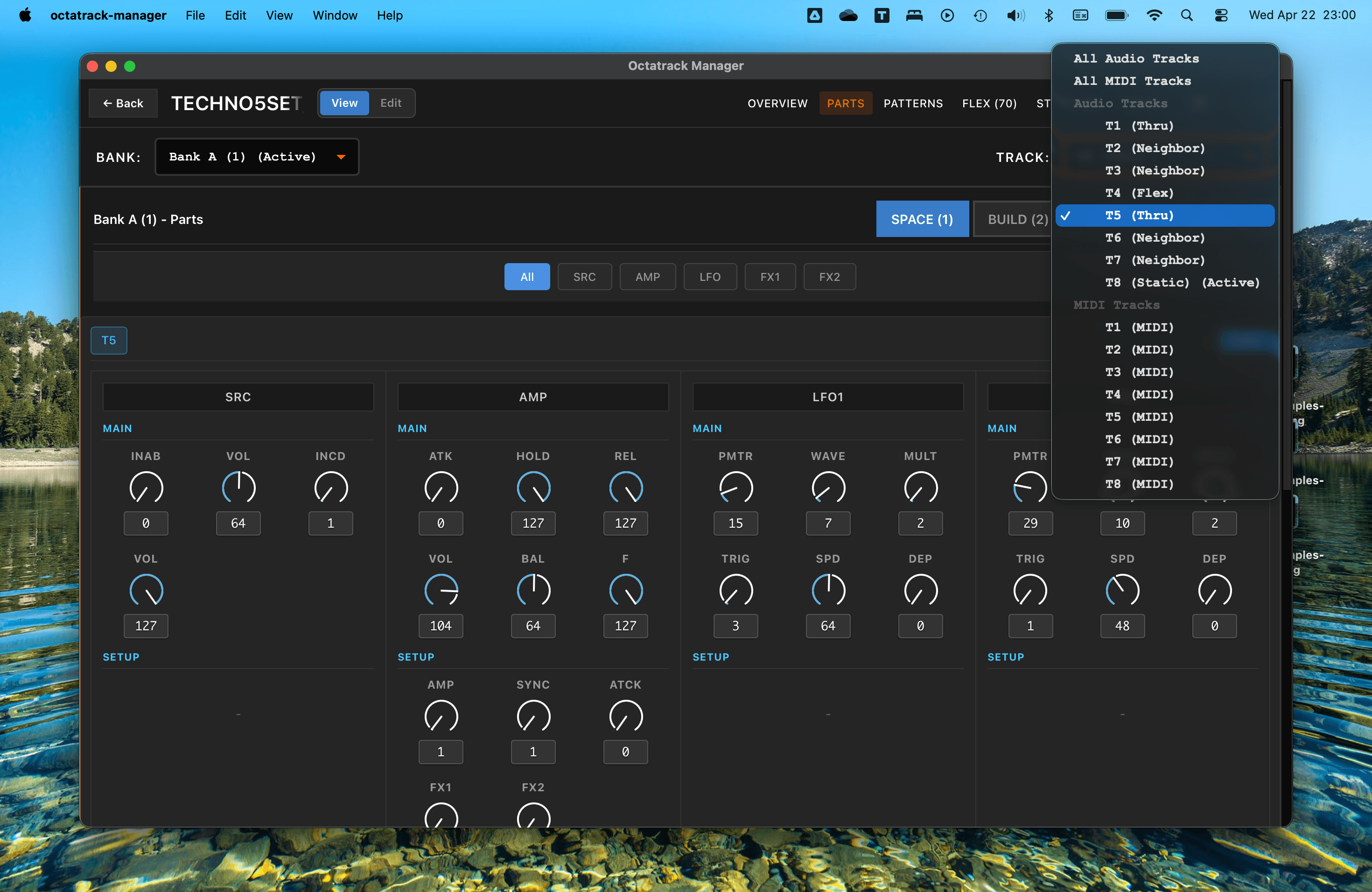
Task: Open Spotlight search from the menu bar
Action: 1188,15
